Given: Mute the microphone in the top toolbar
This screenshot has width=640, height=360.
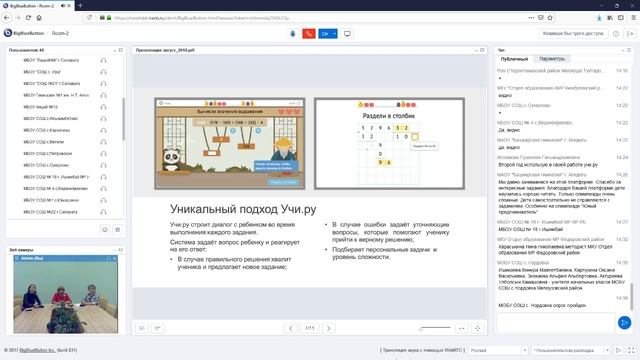Looking at the screenshot, I should click(293, 33).
